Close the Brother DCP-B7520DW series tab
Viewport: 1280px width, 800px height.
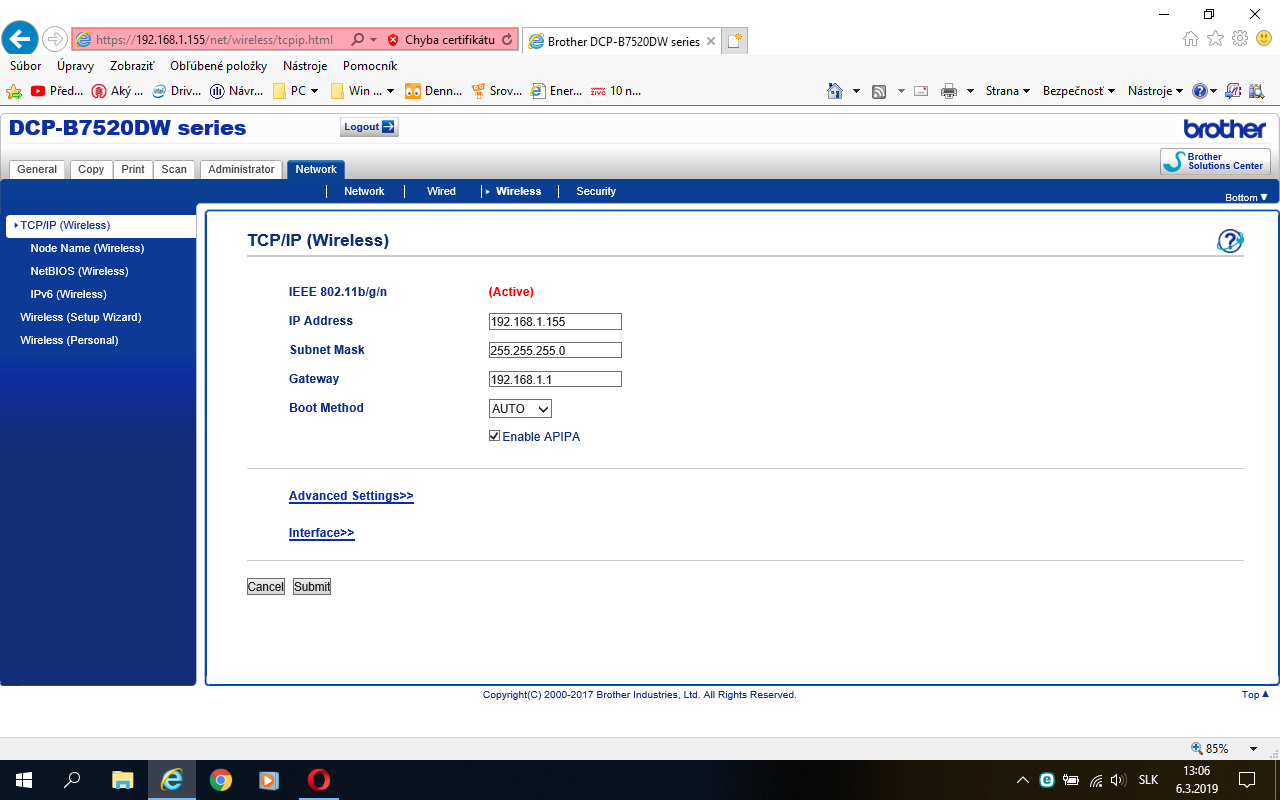(711, 42)
